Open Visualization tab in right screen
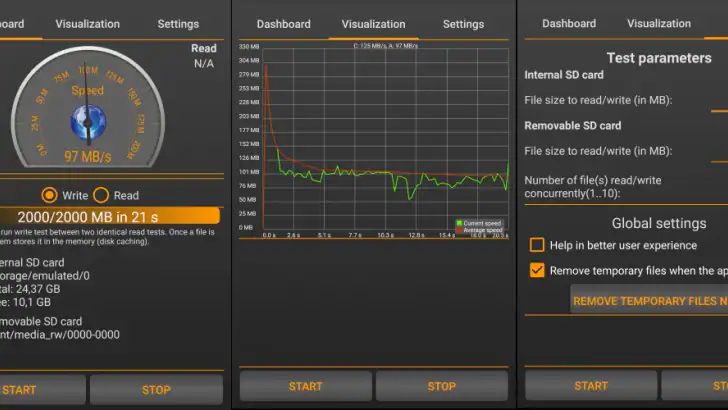 (659, 23)
